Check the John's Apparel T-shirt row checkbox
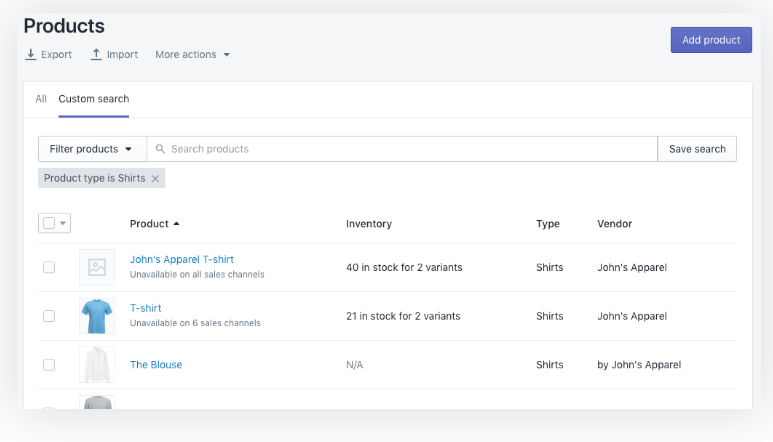This screenshot has height=442, width=773. 49,267
